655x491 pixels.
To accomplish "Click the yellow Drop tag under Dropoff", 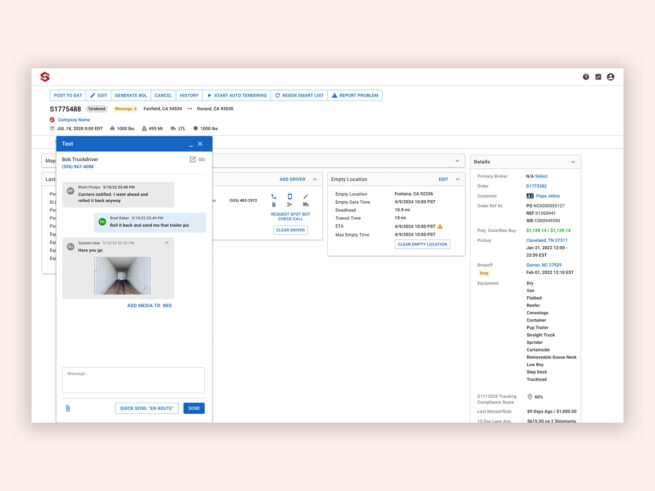I will pos(484,273).
